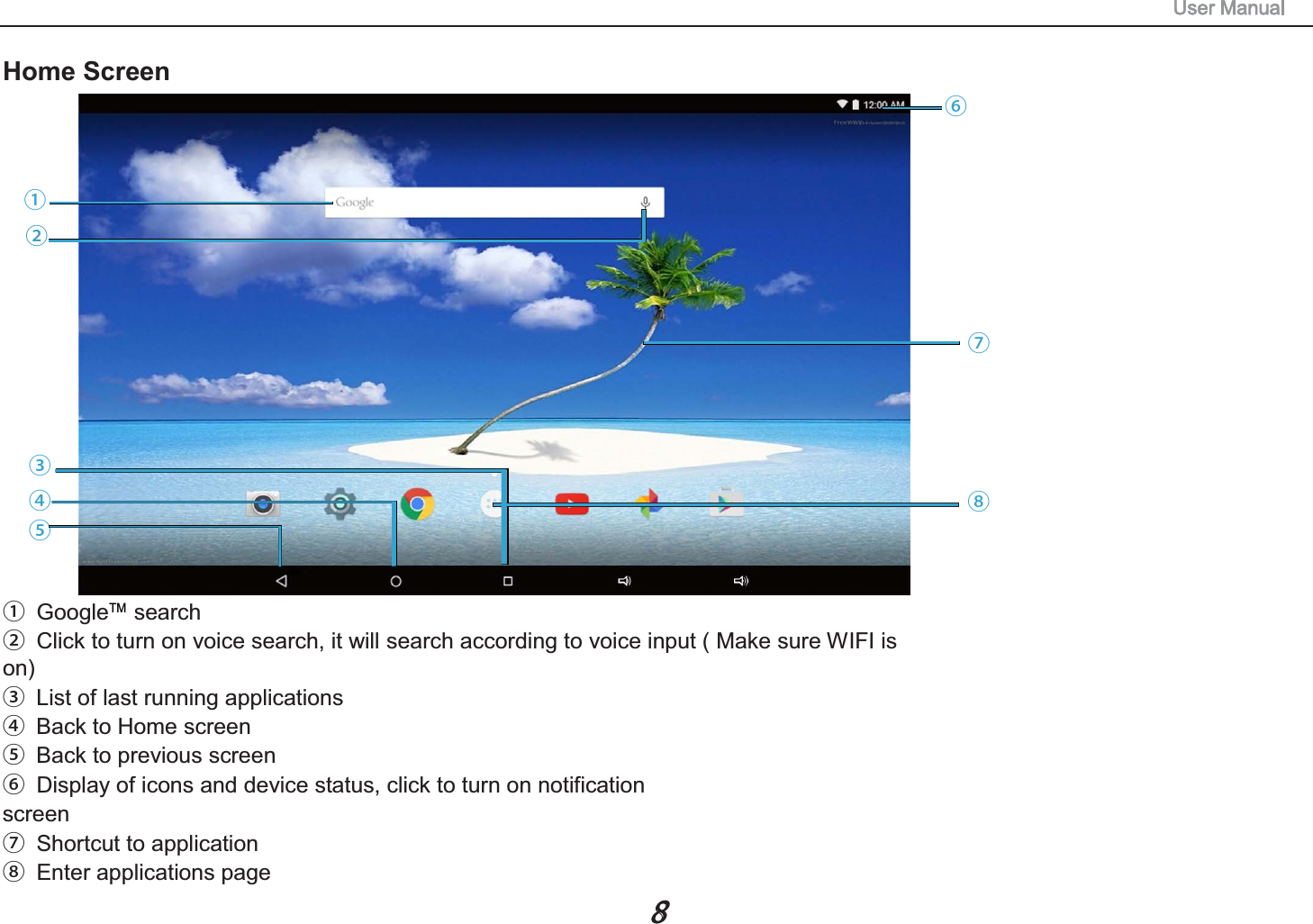Viewport: 1313px width, 924px height.
Task: Open the Google Photos pinwheel app
Action: point(648,503)
